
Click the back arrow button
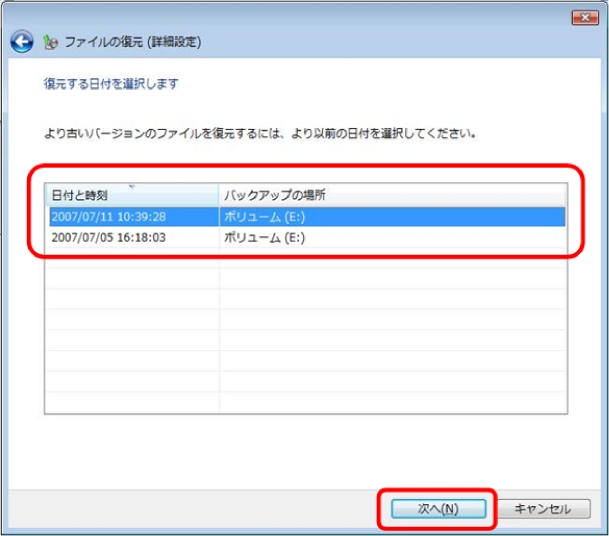tap(22, 42)
